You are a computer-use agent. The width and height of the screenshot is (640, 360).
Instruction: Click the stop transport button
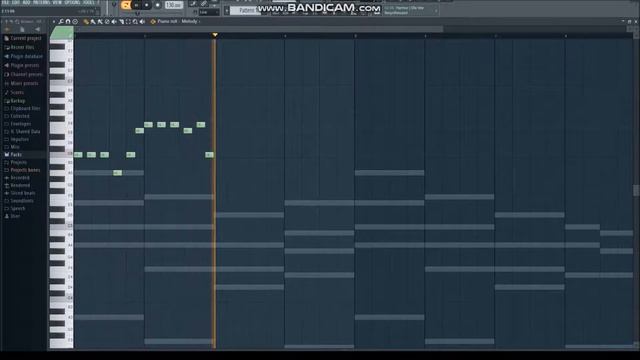coord(147,5)
